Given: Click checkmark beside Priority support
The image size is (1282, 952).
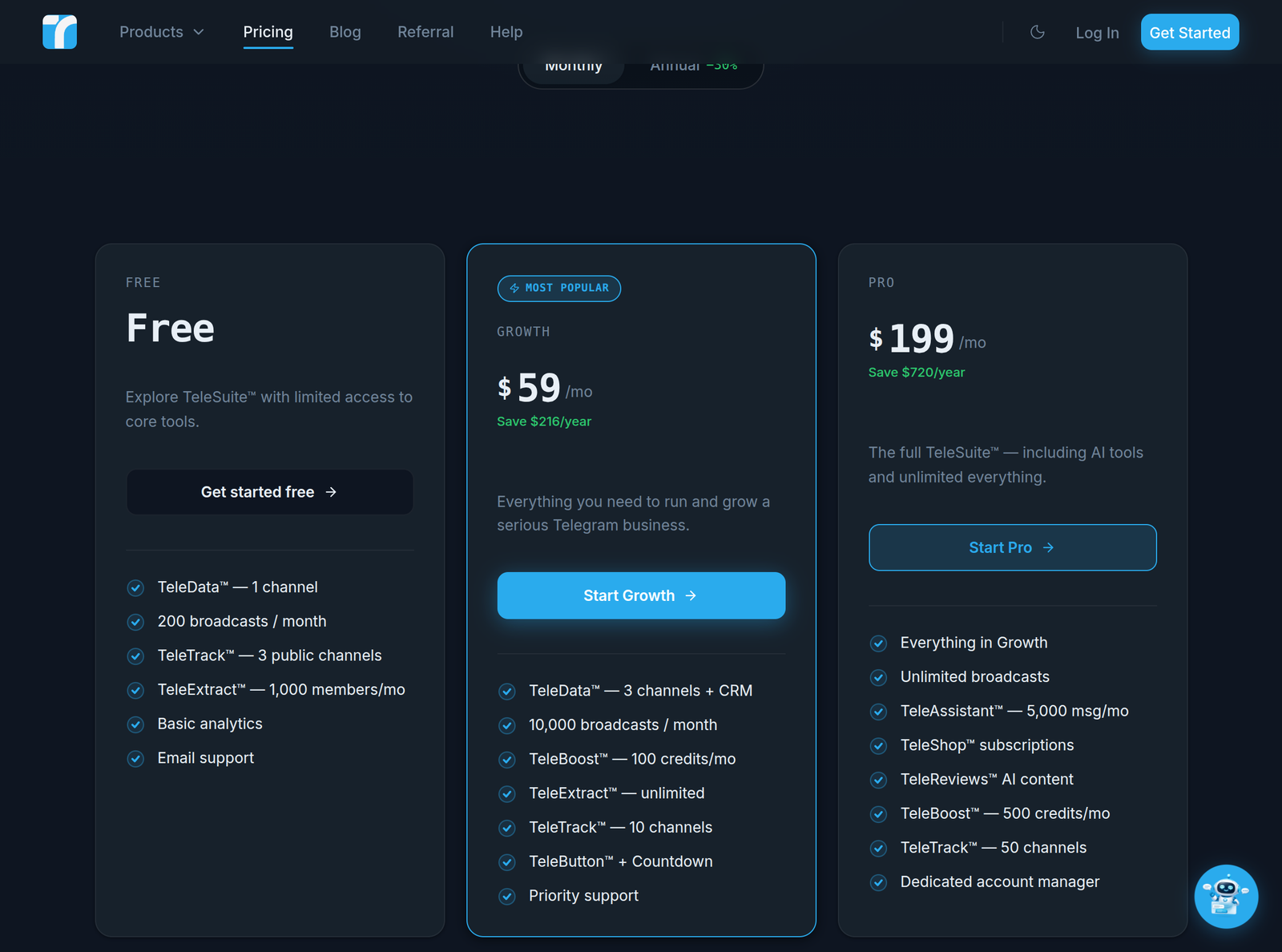Looking at the screenshot, I should (507, 897).
